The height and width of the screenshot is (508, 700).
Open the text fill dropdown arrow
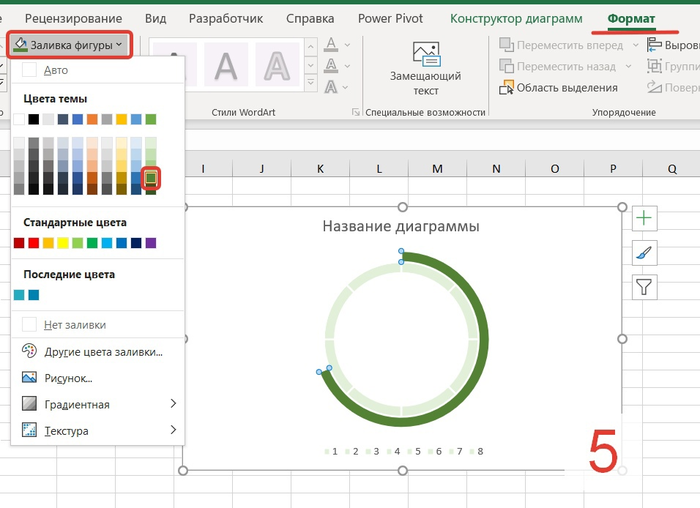tap(347, 45)
